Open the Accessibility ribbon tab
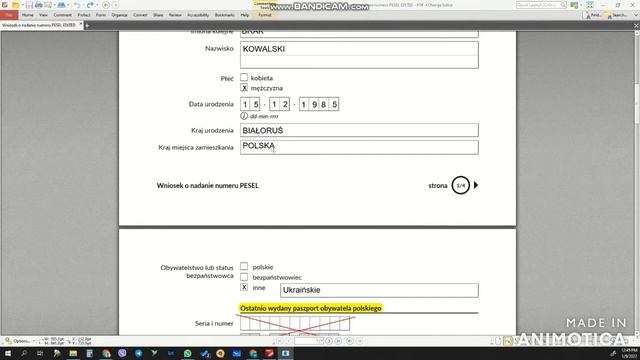640x360 pixels. (198, 15)
